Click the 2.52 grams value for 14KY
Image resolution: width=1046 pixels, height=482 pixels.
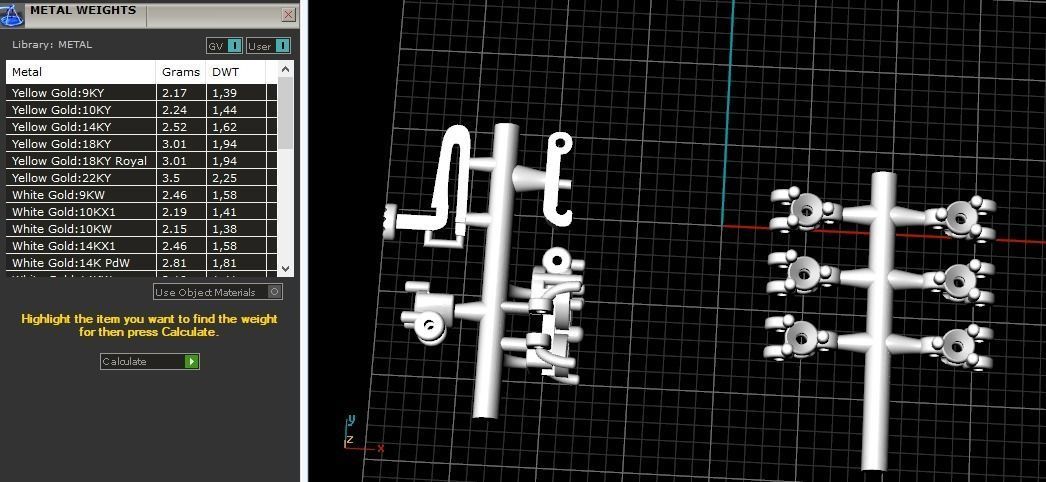174,127
